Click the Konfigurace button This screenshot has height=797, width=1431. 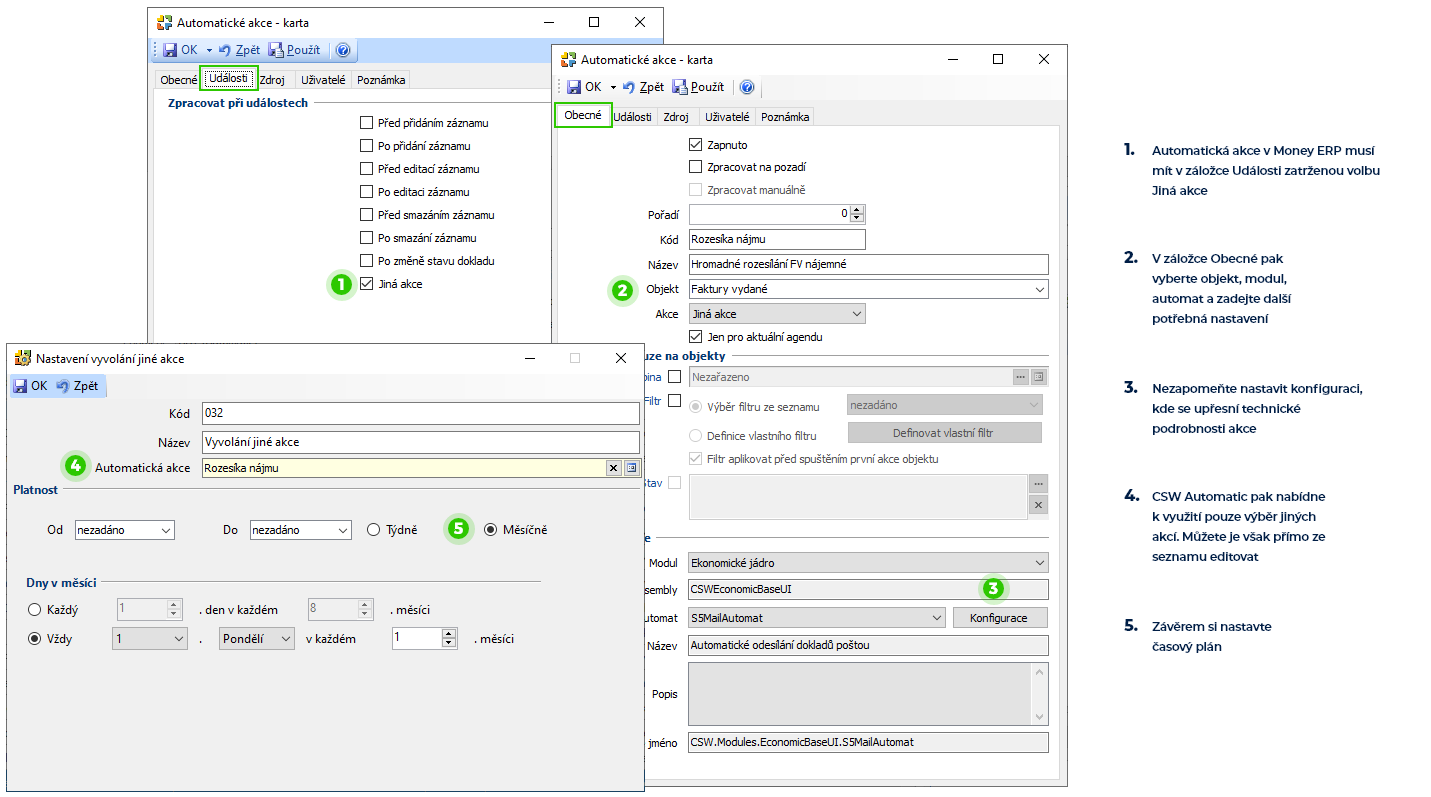click(999, 618)
